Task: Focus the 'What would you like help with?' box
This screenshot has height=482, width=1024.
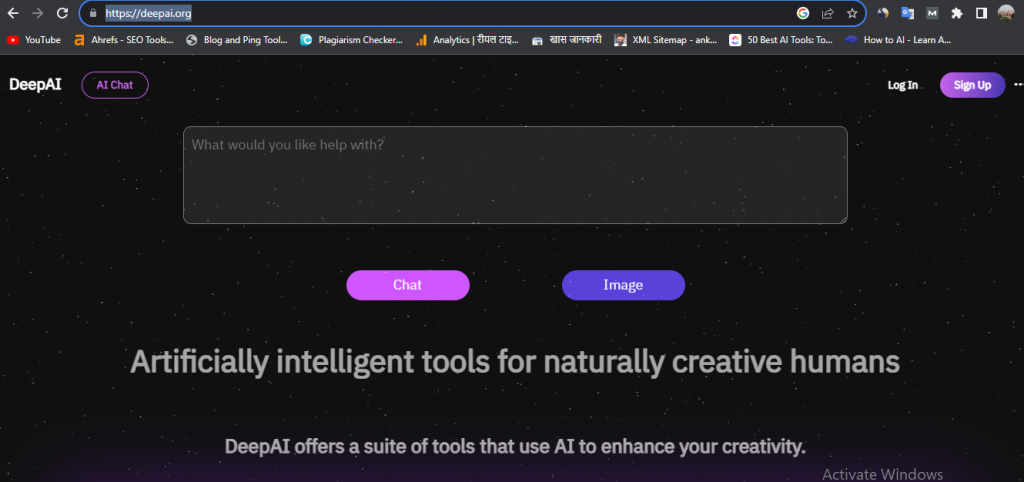Action: [x=515, y=175]
